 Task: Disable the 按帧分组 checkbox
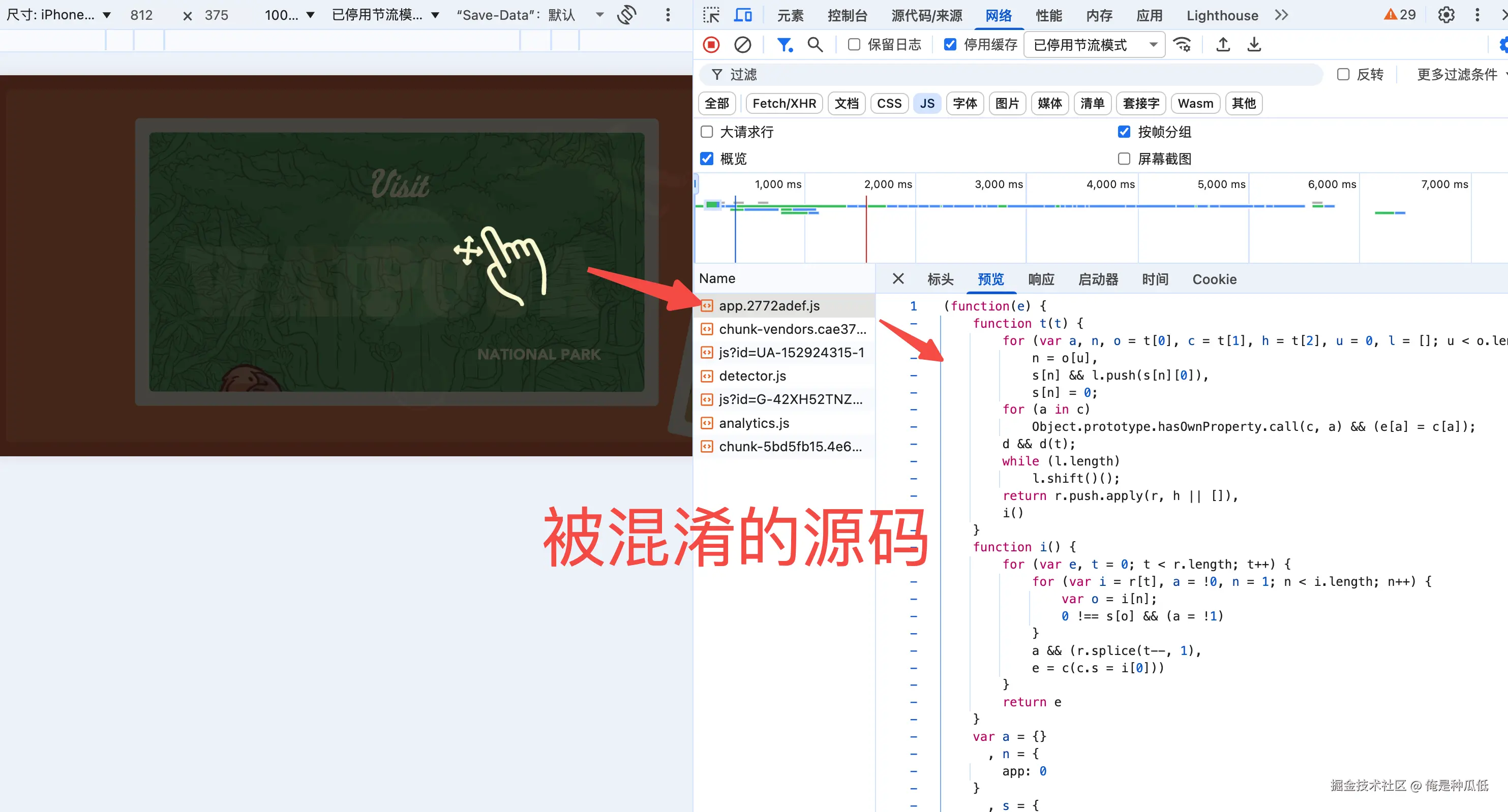click(x=1124, y=132)
